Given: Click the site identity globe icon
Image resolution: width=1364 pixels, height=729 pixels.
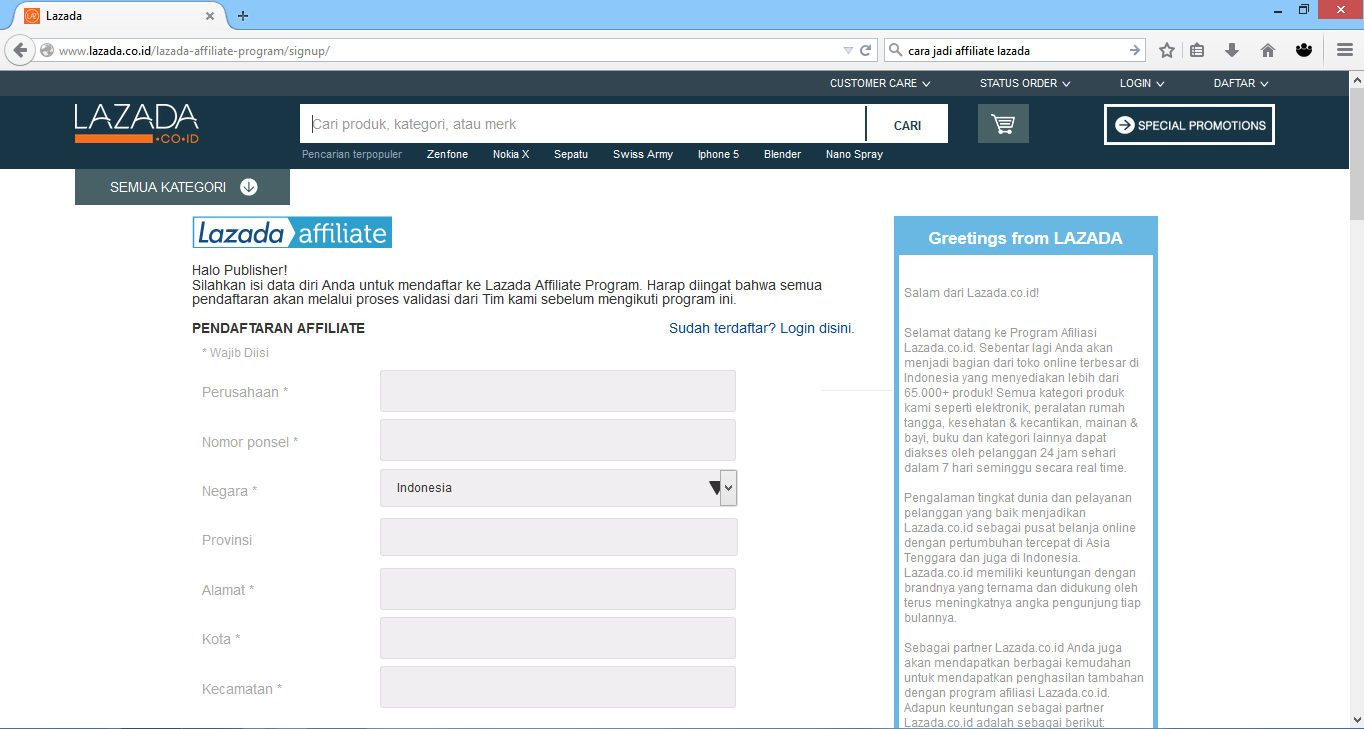Looking at the screenshot, I should tap(46, 50).
